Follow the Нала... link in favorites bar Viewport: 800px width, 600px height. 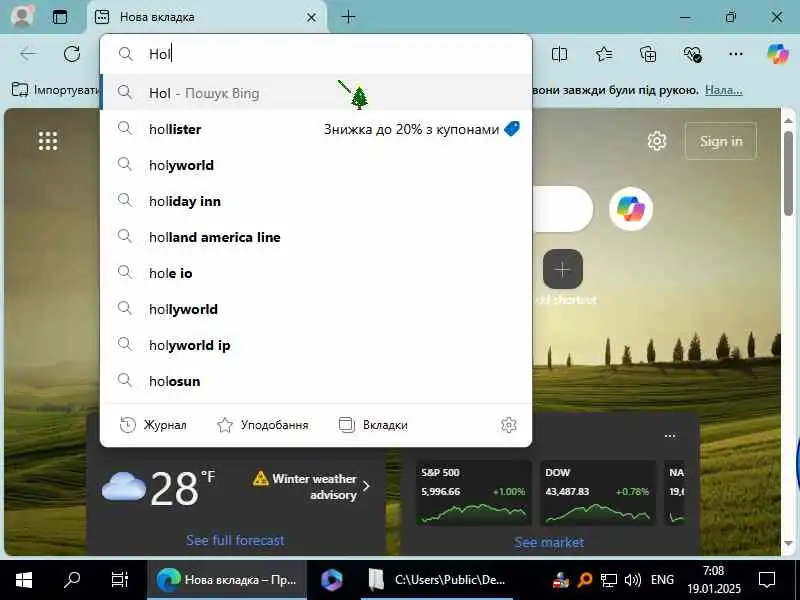(x=723, y=90)
